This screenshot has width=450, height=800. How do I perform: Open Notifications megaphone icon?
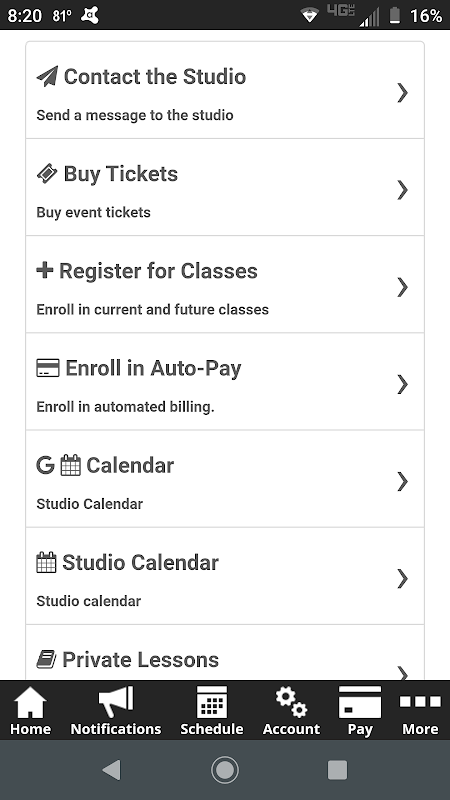116,702
